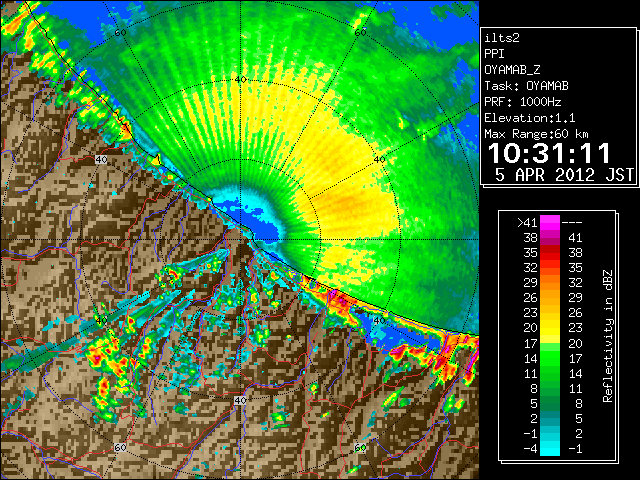The image size is (640, 480).
Task: Click the '>41' label on the legend
Action: 527,222
